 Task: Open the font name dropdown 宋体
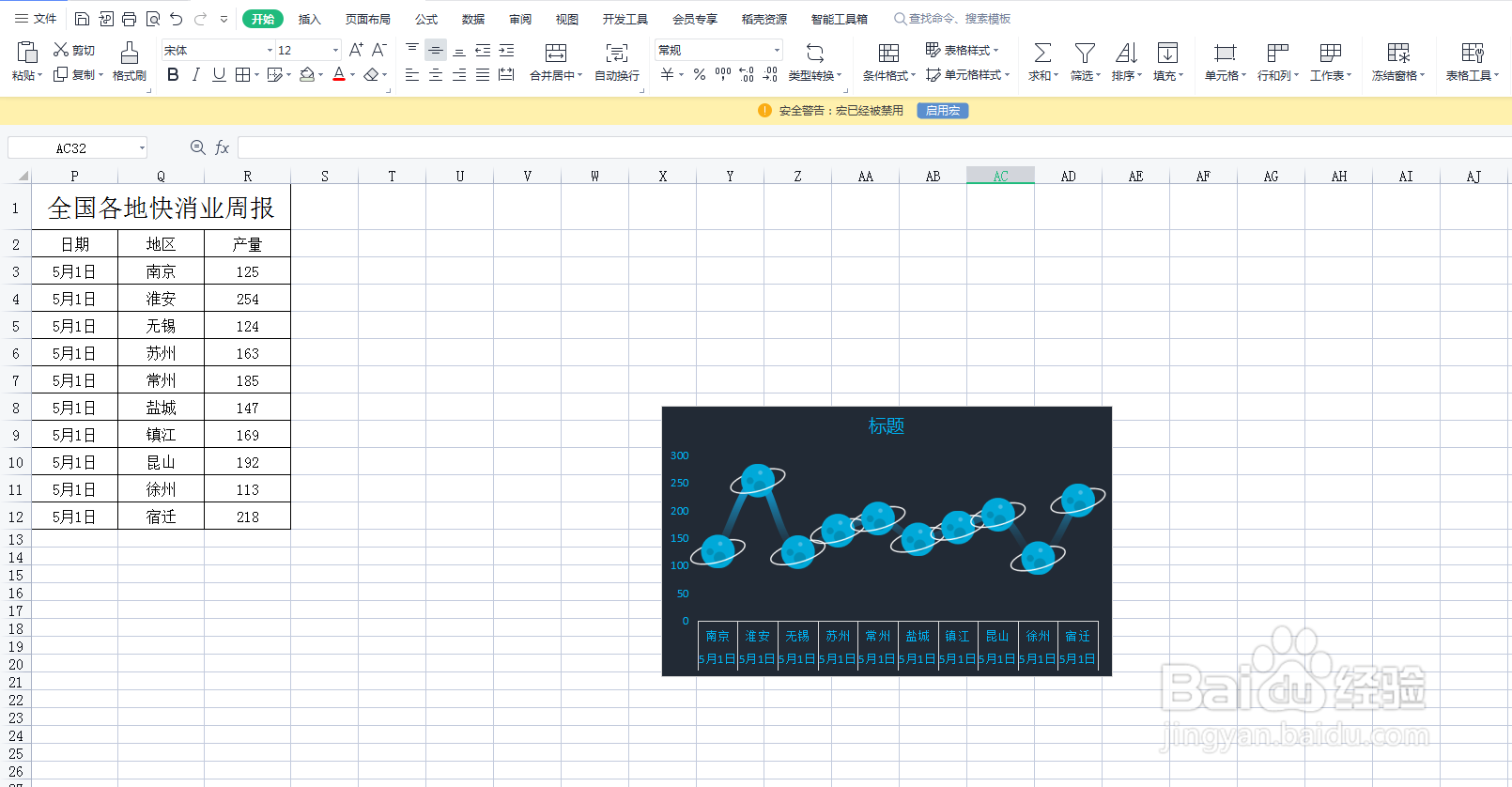pos(270,50)
